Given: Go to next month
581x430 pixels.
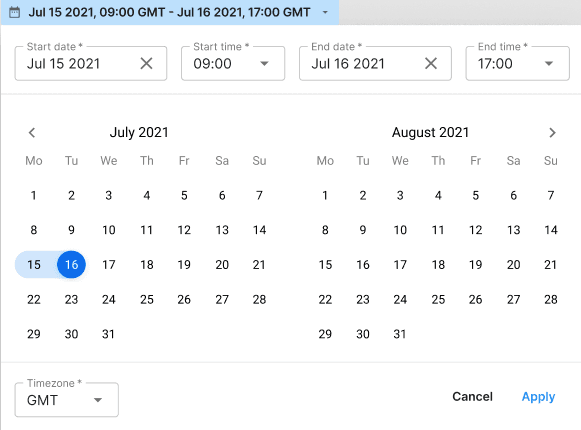Looking at the screenshot, I should click(552, 133).
